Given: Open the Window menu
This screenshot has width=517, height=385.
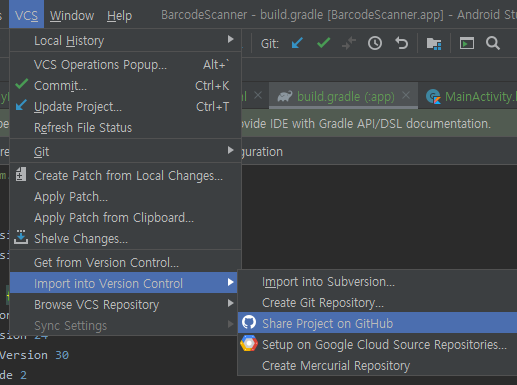Looking at the screenshot, I should pos(72,15).
